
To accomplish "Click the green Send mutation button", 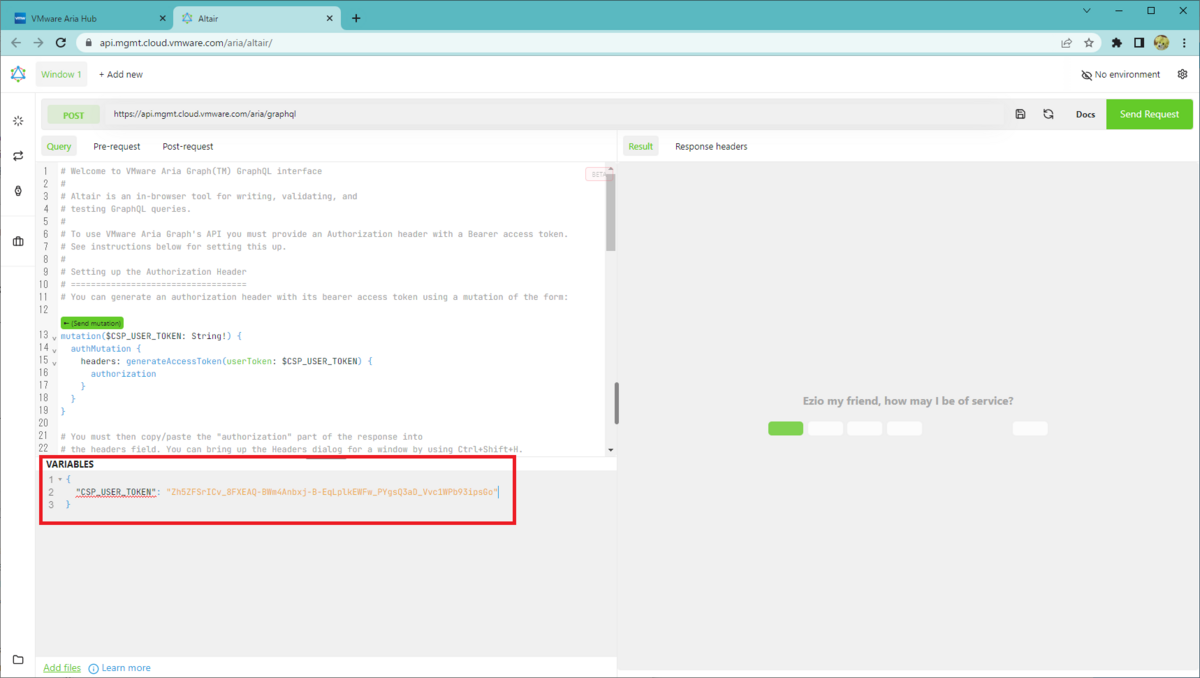I will pos(92,323).
